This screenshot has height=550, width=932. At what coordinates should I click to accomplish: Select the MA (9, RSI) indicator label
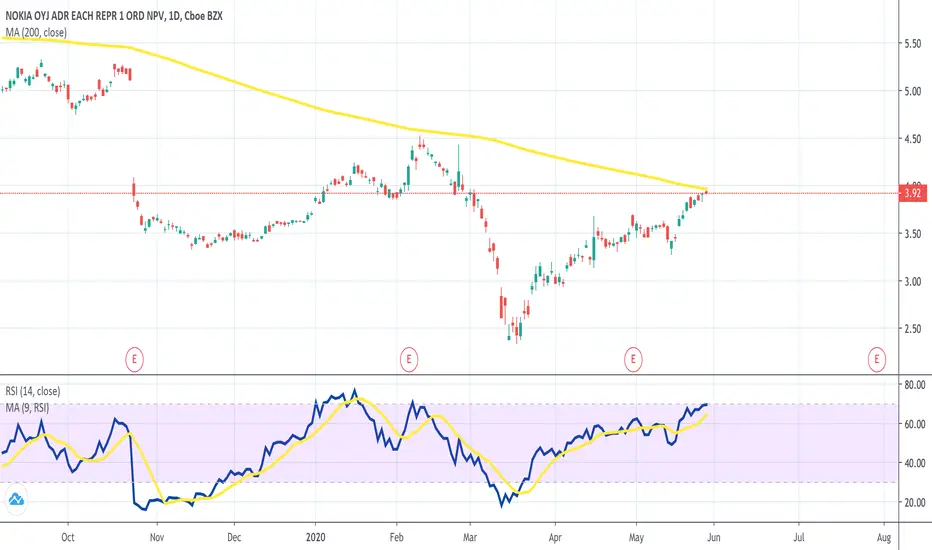(27, 408)
